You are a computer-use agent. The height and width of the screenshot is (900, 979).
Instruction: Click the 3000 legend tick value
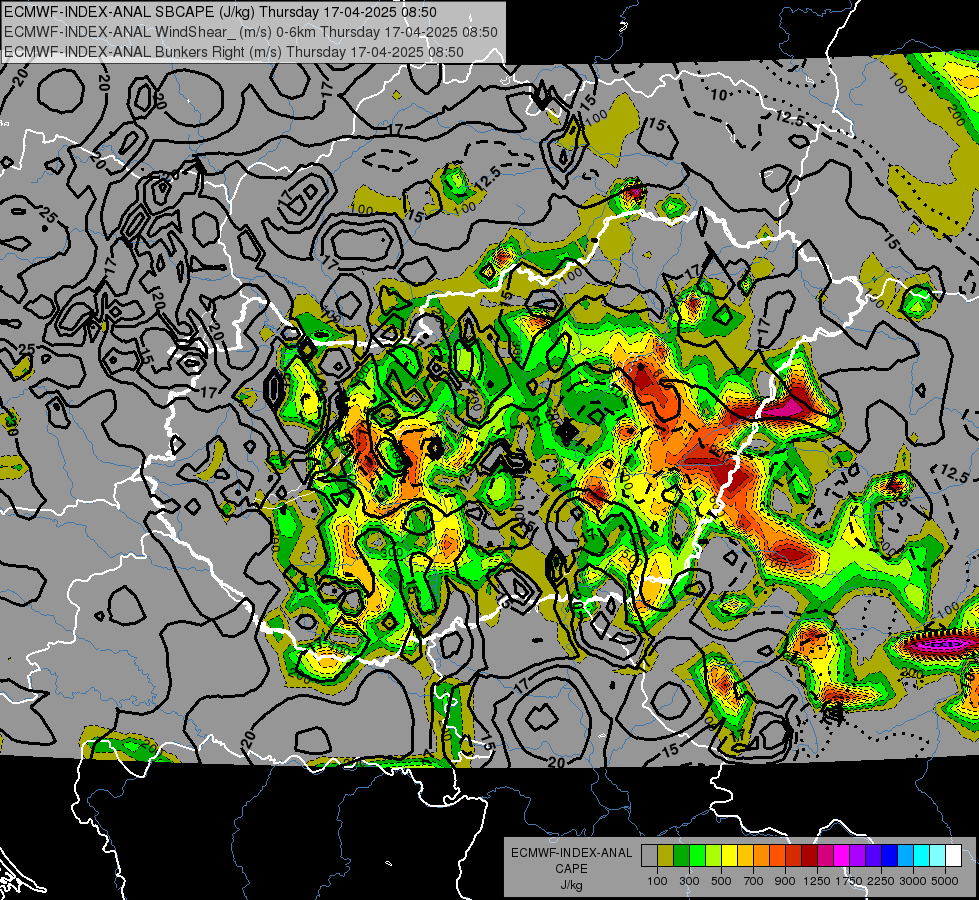(913, 881)
